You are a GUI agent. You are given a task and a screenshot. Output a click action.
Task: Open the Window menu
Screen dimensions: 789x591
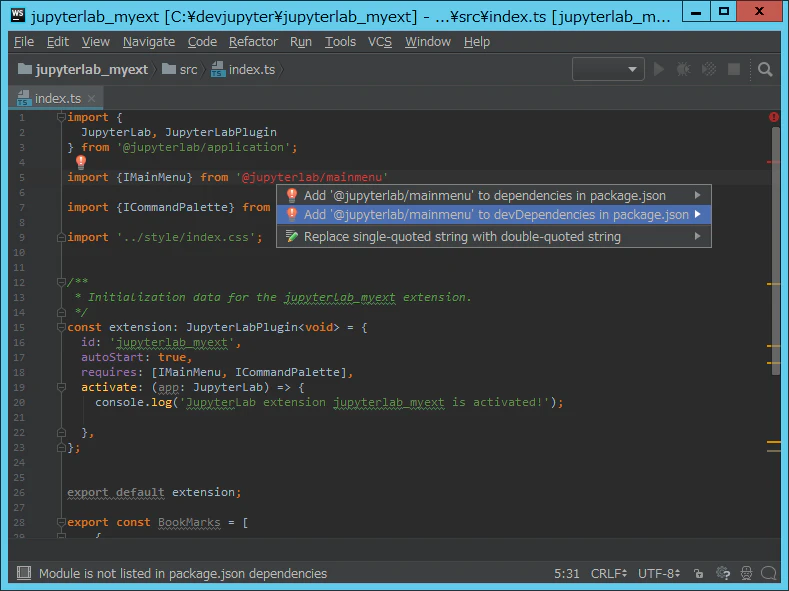click(x=428, y=42)
